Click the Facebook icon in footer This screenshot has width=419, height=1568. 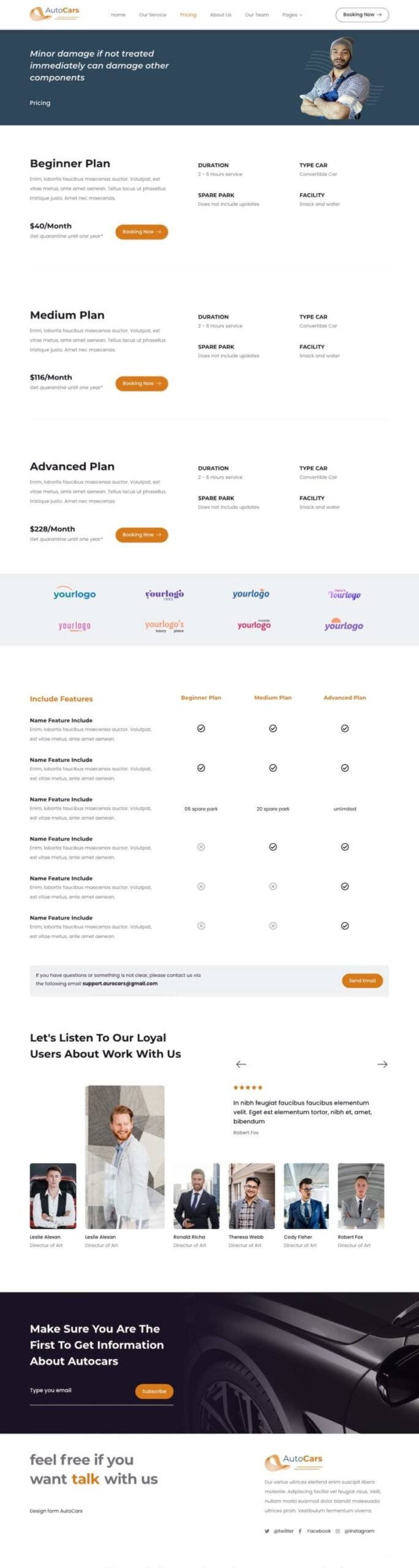coord(300,1531)
